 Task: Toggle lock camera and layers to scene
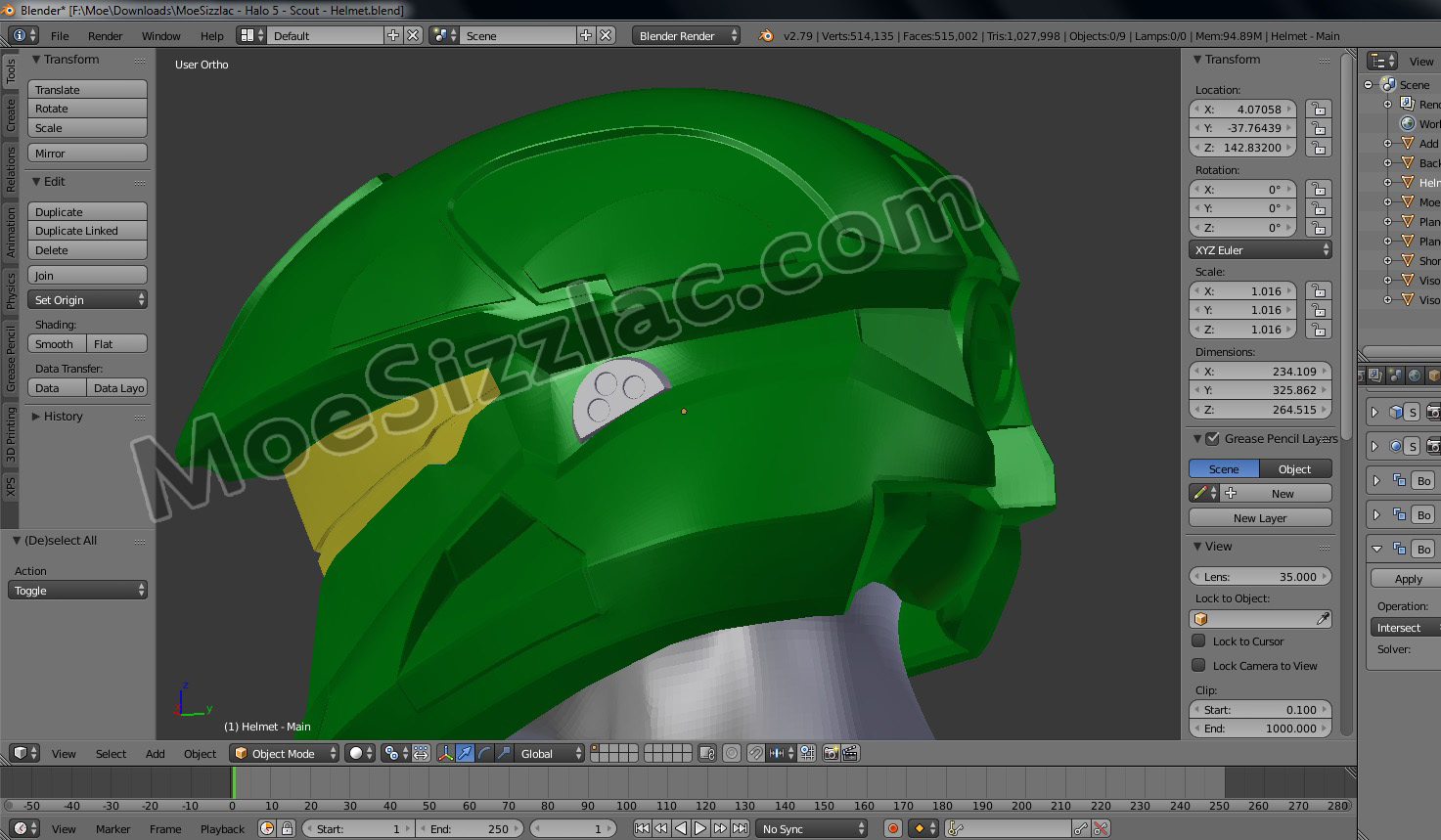(707, 753)
